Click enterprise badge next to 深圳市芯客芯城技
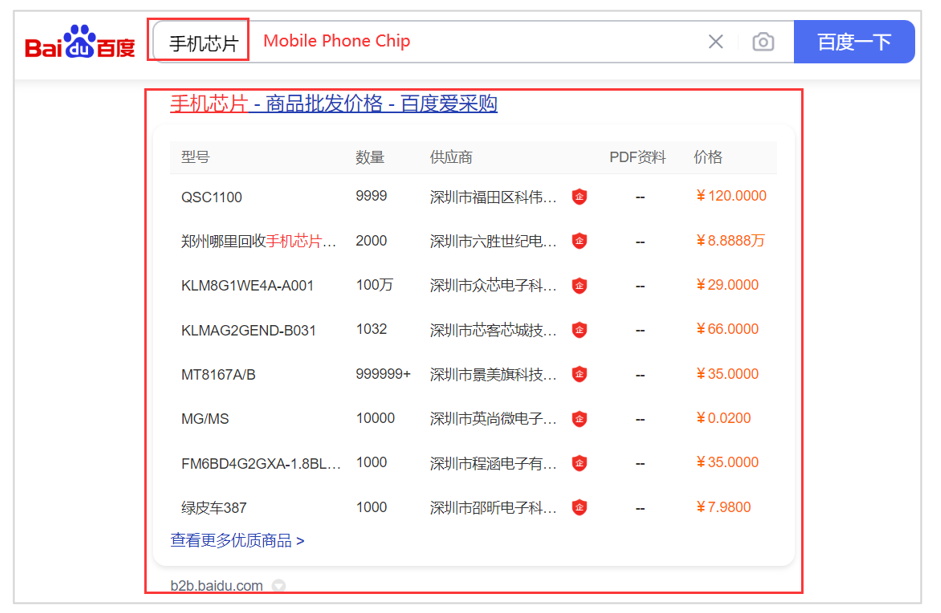Image resolution: width=941 pixels, height=613 pixels. point(579,330)
